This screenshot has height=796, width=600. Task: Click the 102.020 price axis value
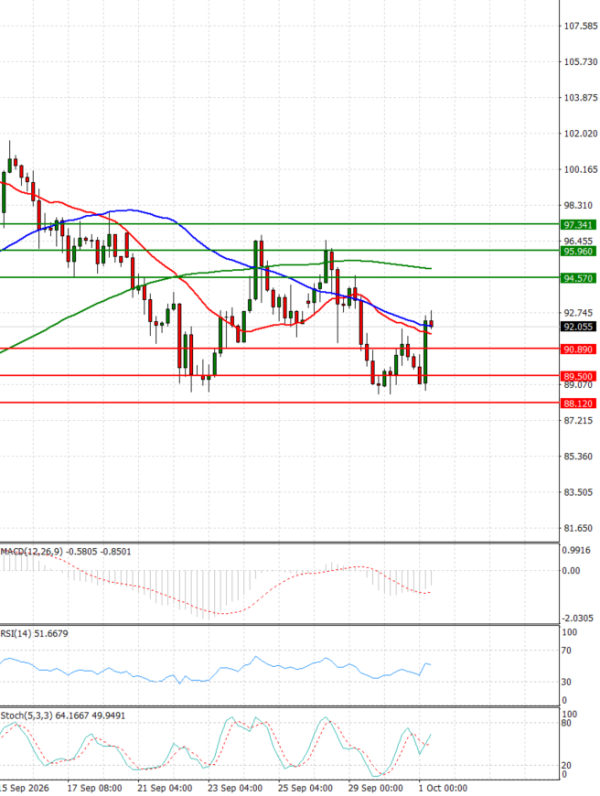pos(581,134)
